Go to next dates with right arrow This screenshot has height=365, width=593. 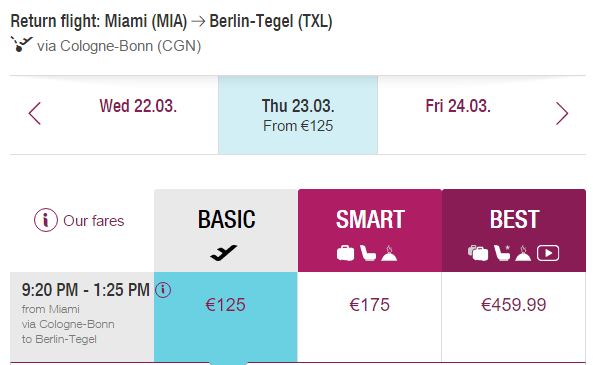(562, 113)
